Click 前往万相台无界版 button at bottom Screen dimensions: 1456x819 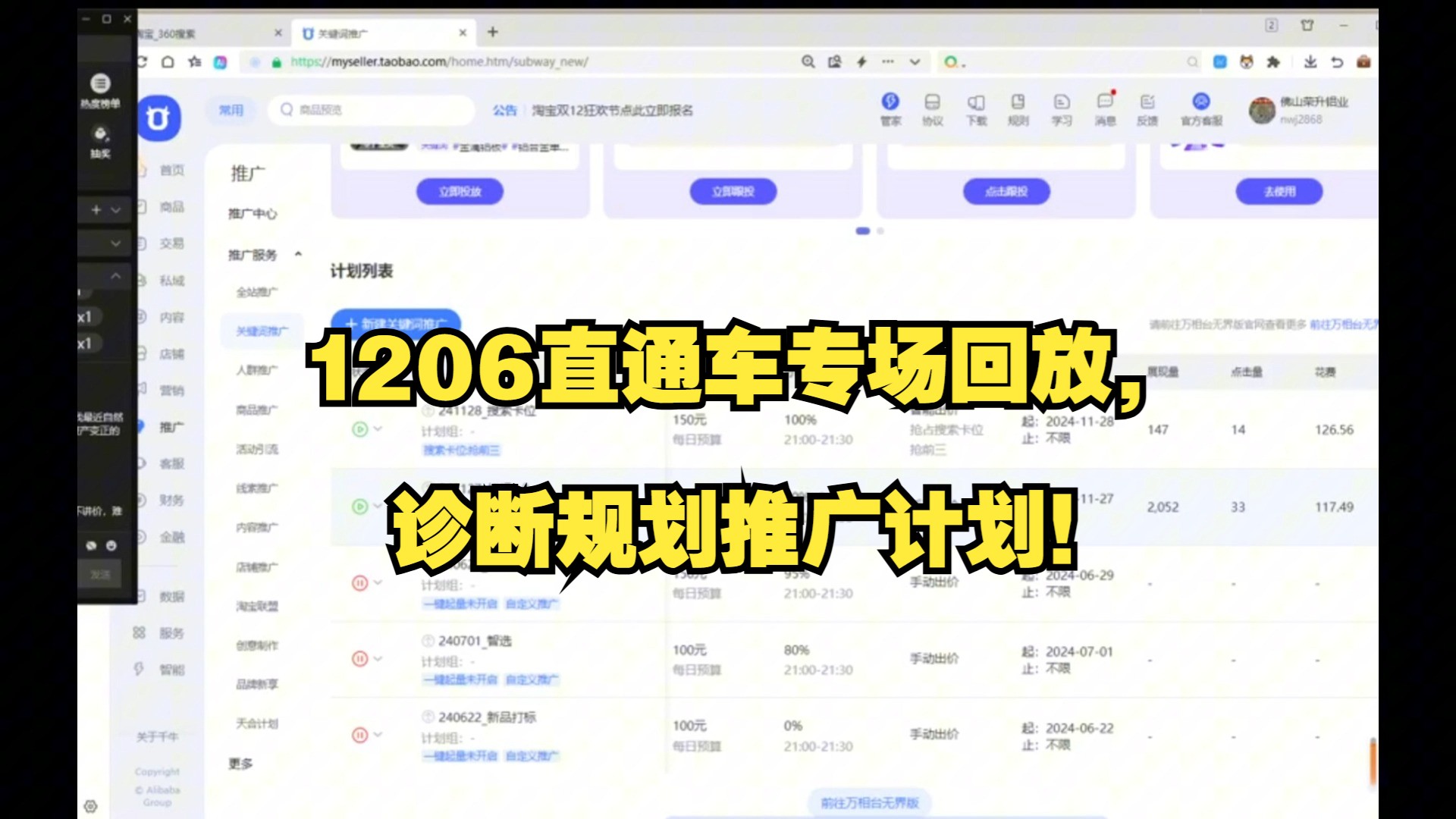tap(870, 802)
